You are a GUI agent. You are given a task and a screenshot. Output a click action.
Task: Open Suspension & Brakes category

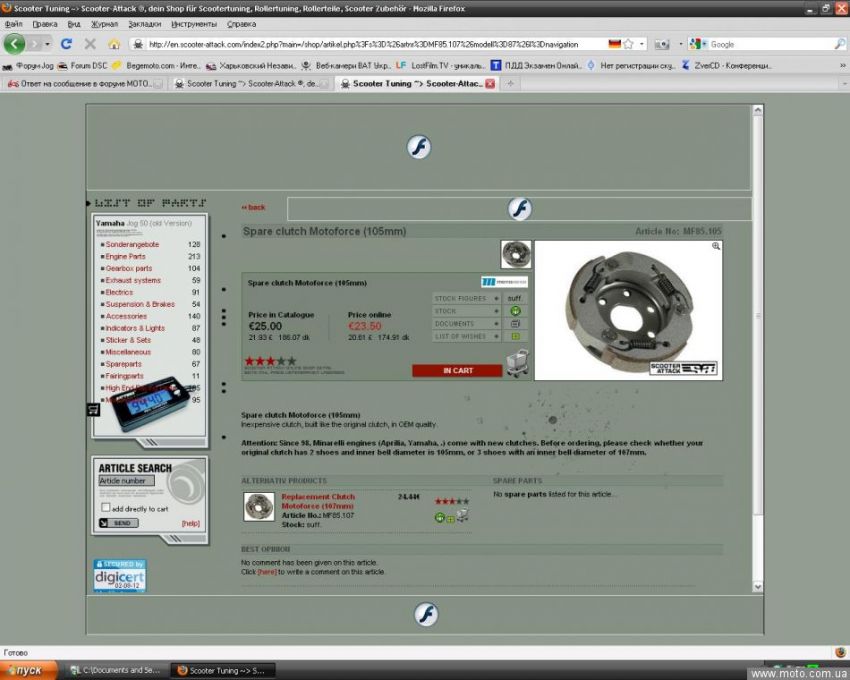pos(140,304)
